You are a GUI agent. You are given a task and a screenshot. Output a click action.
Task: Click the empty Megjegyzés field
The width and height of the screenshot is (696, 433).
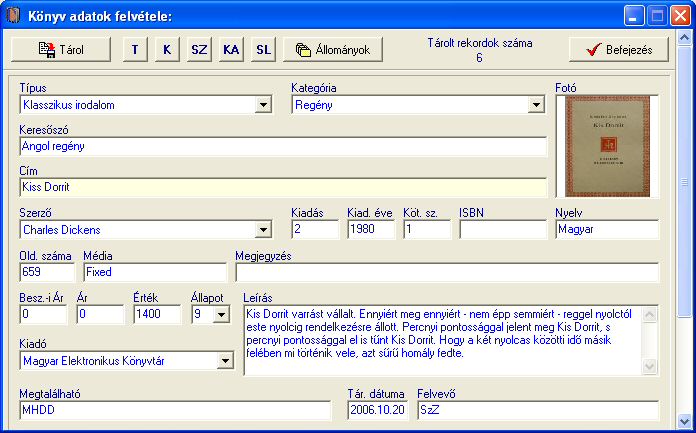447,272
